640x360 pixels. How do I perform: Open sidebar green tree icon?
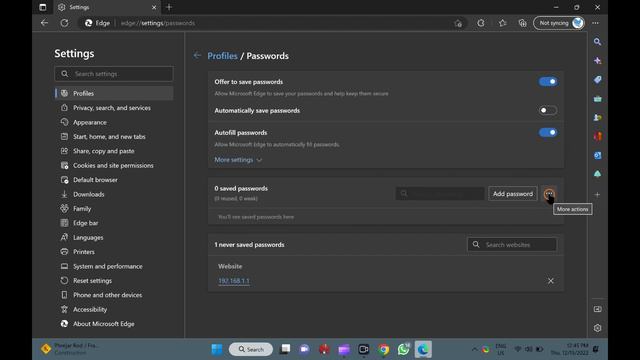[598, 174]
